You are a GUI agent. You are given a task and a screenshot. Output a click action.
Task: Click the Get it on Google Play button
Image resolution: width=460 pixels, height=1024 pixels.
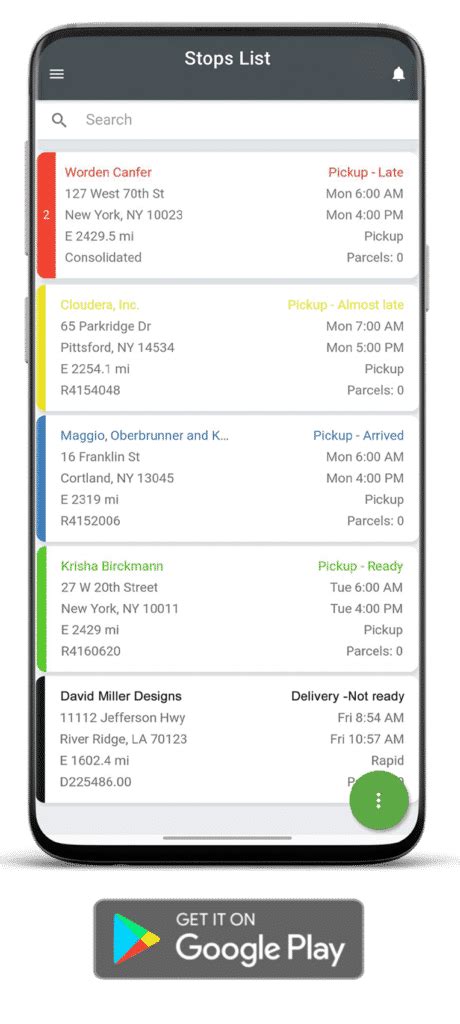pos(229,938)
